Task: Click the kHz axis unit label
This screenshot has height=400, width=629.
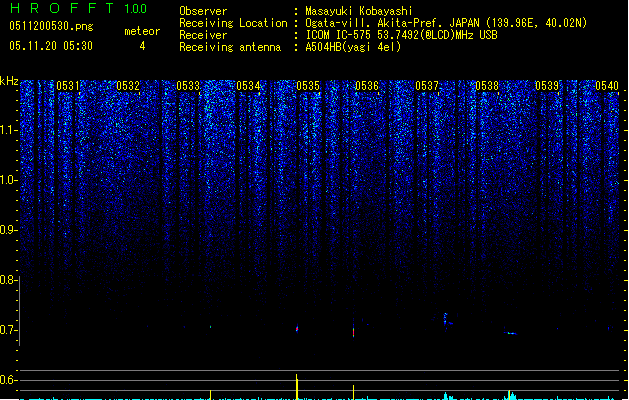Action: click(x=9, y=81)
